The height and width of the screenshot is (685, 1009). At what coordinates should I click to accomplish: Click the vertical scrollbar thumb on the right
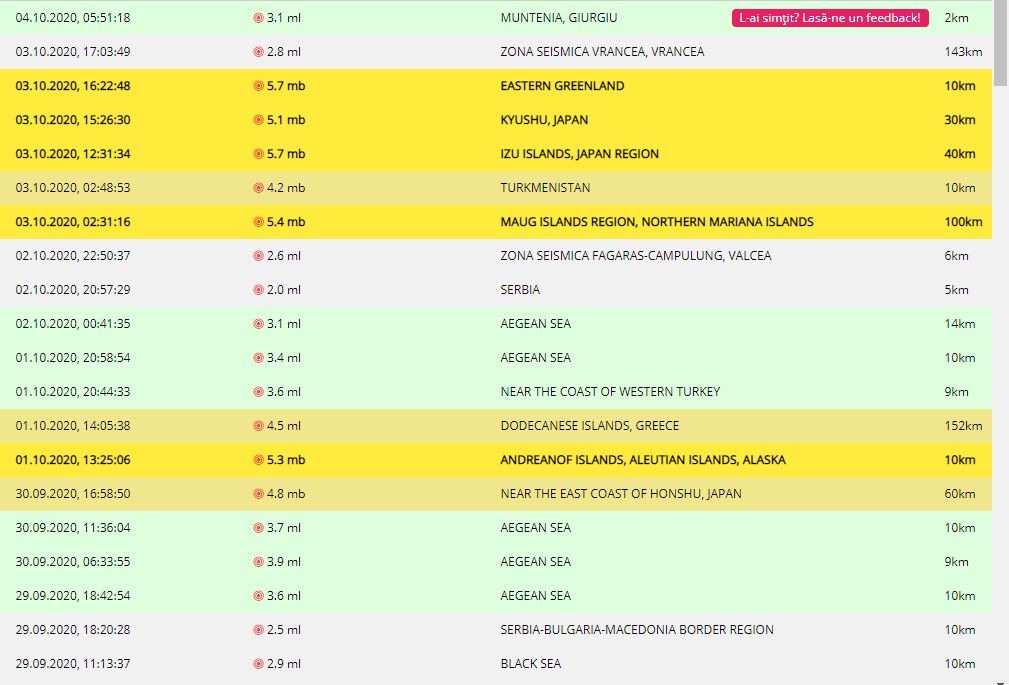click(1001, 45)
